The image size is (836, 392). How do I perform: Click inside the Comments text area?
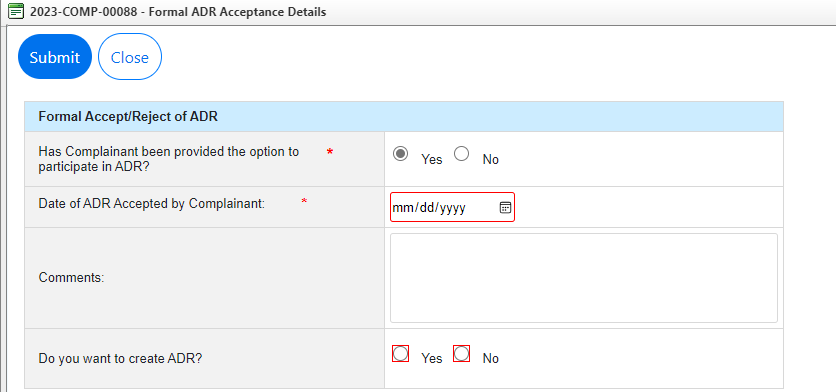584,278
